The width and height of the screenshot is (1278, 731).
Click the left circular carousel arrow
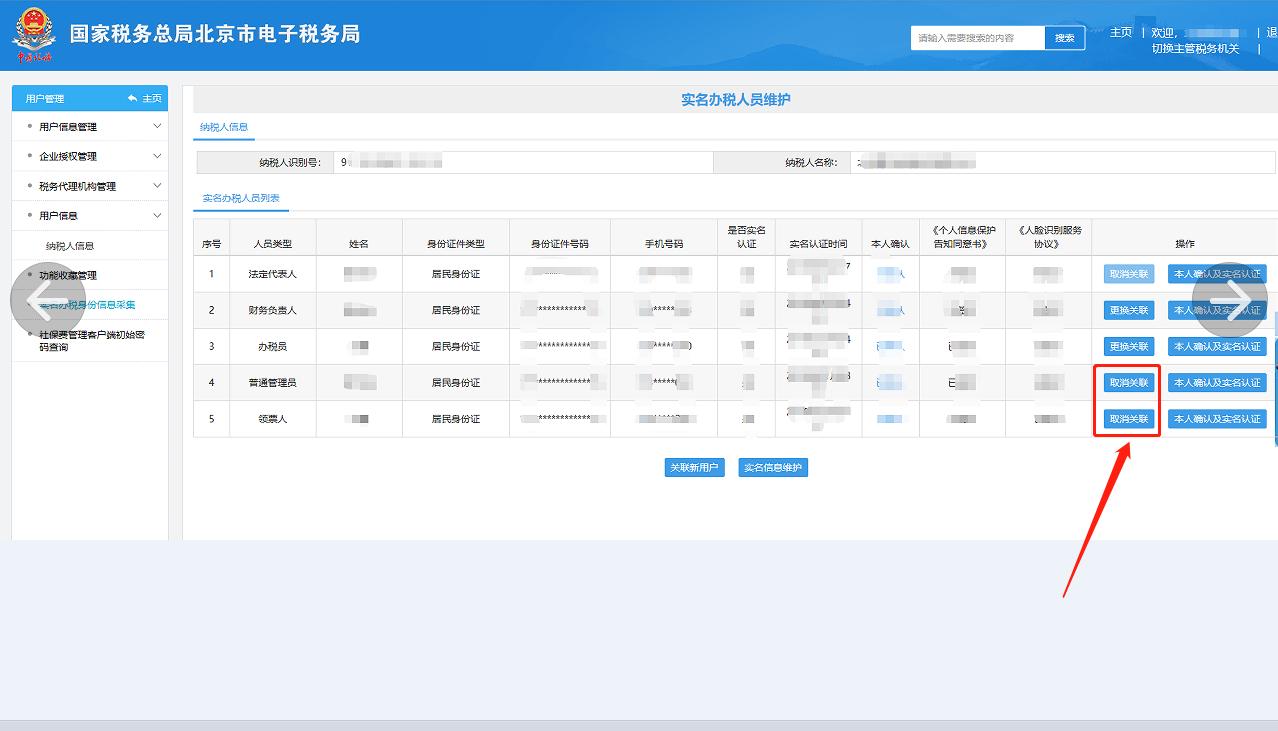pyautogui.click(x=47, y=299)
